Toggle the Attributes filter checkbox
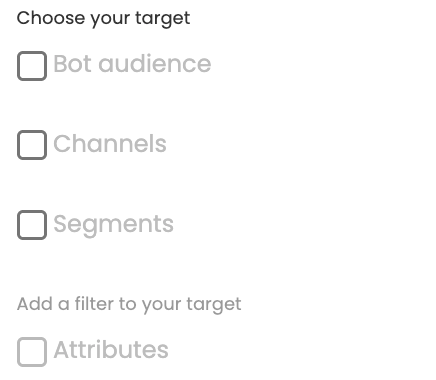The height and width of the screenshot is (380, 436). pos(32,352)
